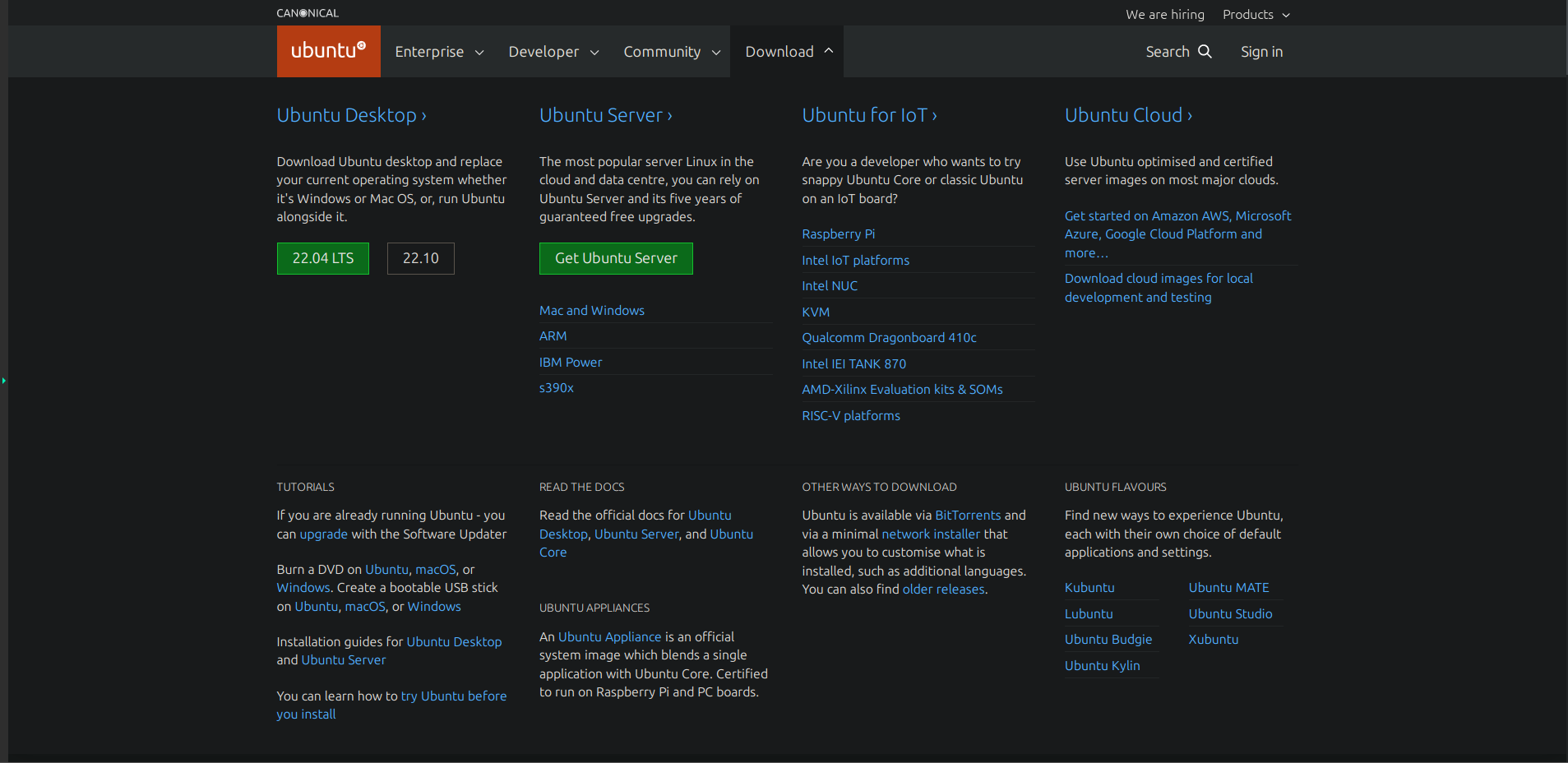The image size is (1568, 763).
Task: Open the Developer dropdown menu
Action: [553, 52]
